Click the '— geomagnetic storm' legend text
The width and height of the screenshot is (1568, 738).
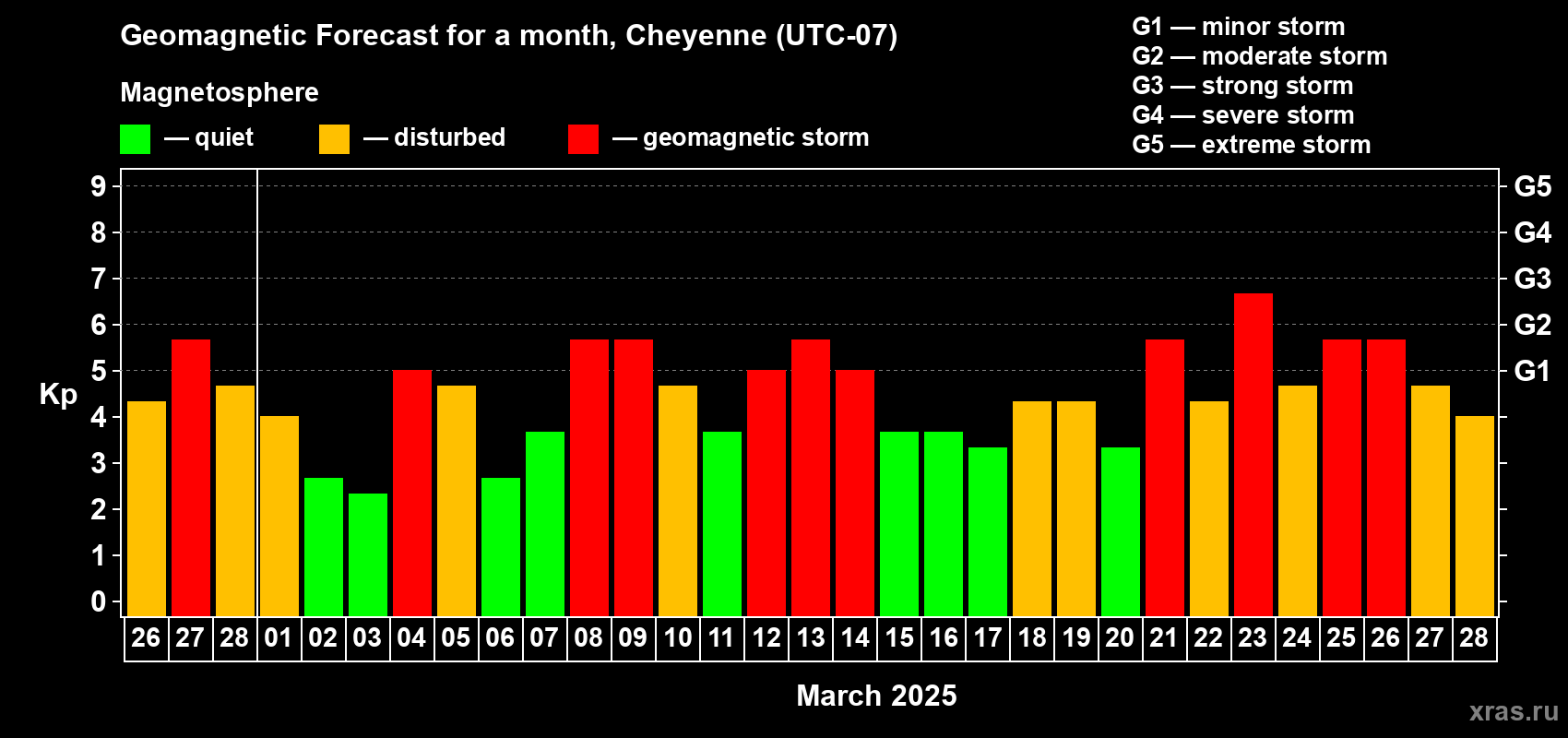[741, 137]
